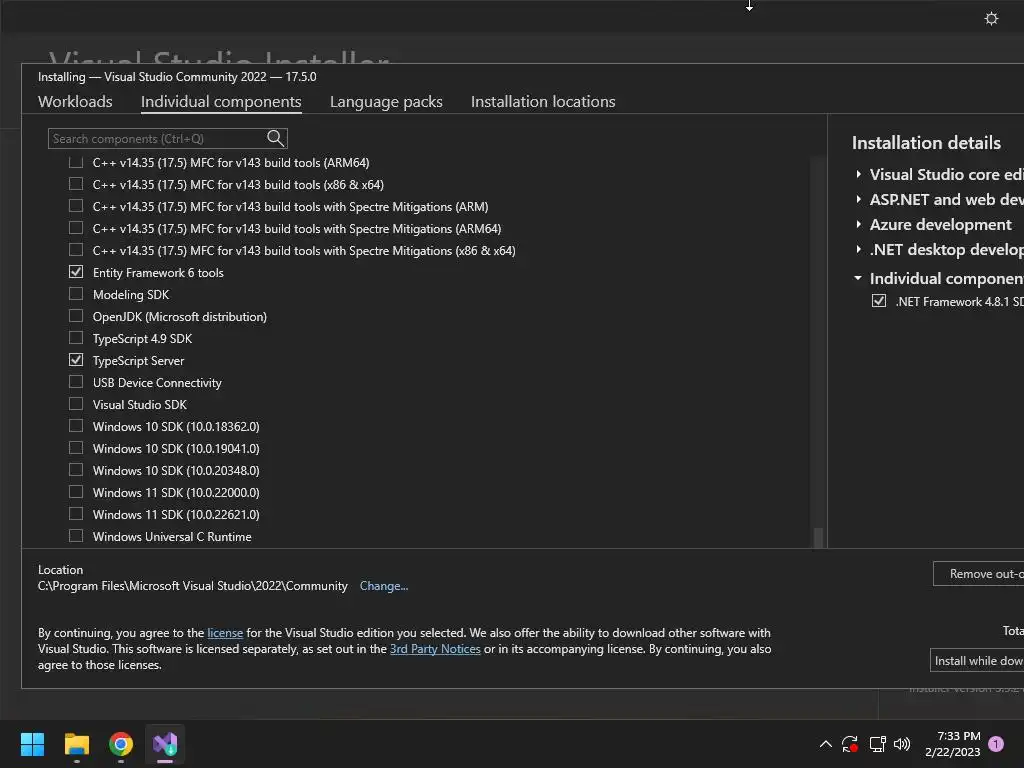The image size is (1024, 768).
Task: Click the search magnifier icon in components box
Action: click(x=276, y=138)
